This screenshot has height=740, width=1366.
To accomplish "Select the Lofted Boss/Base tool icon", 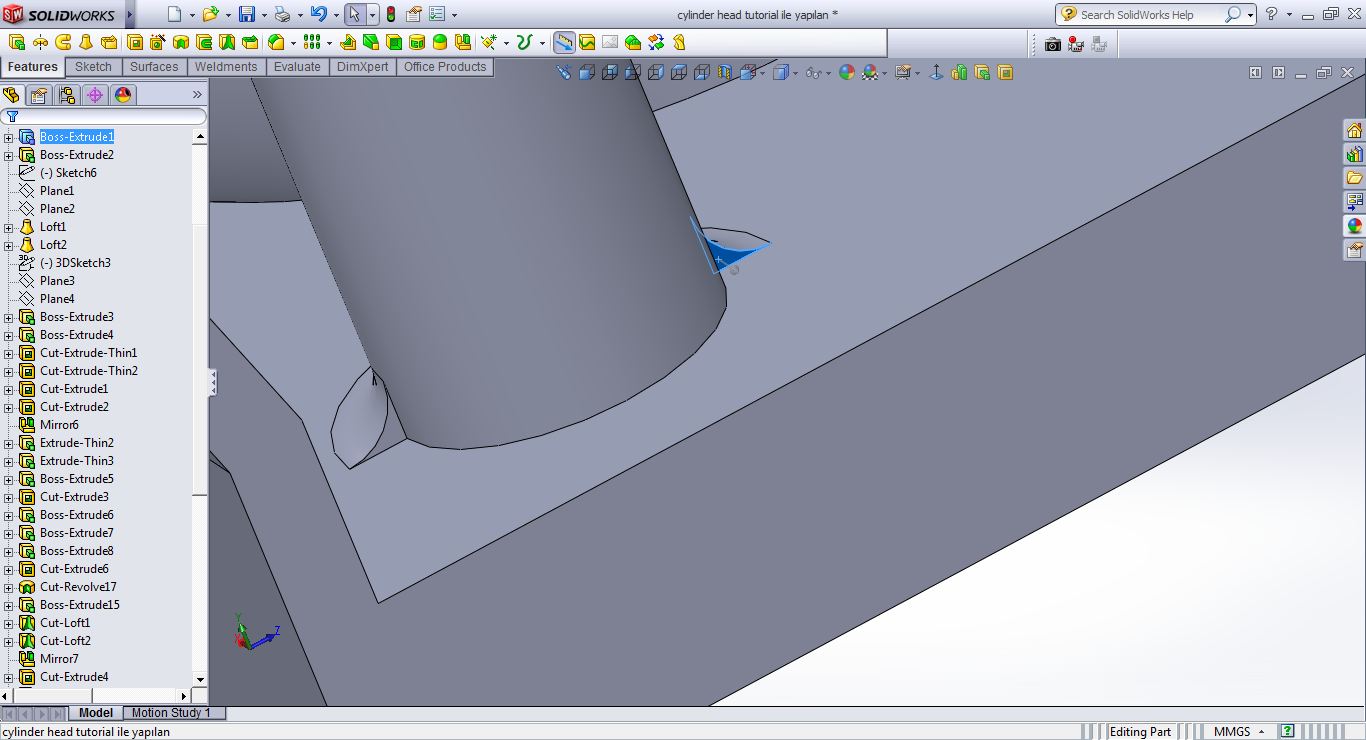I will pyautogui.click(x=85, y=43).
